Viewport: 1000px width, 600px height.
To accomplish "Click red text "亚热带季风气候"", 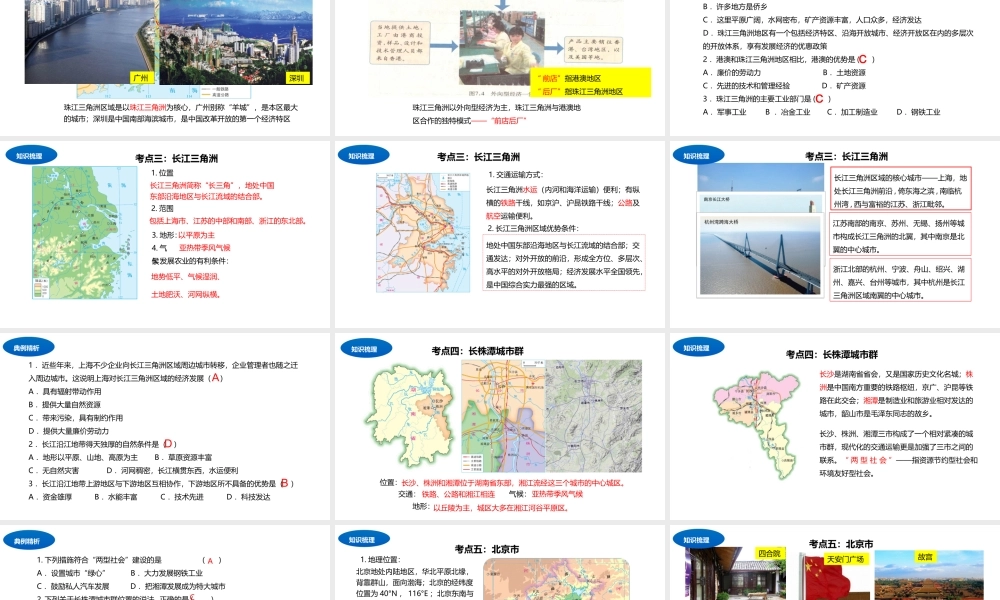I will click(x=205, y=248).
